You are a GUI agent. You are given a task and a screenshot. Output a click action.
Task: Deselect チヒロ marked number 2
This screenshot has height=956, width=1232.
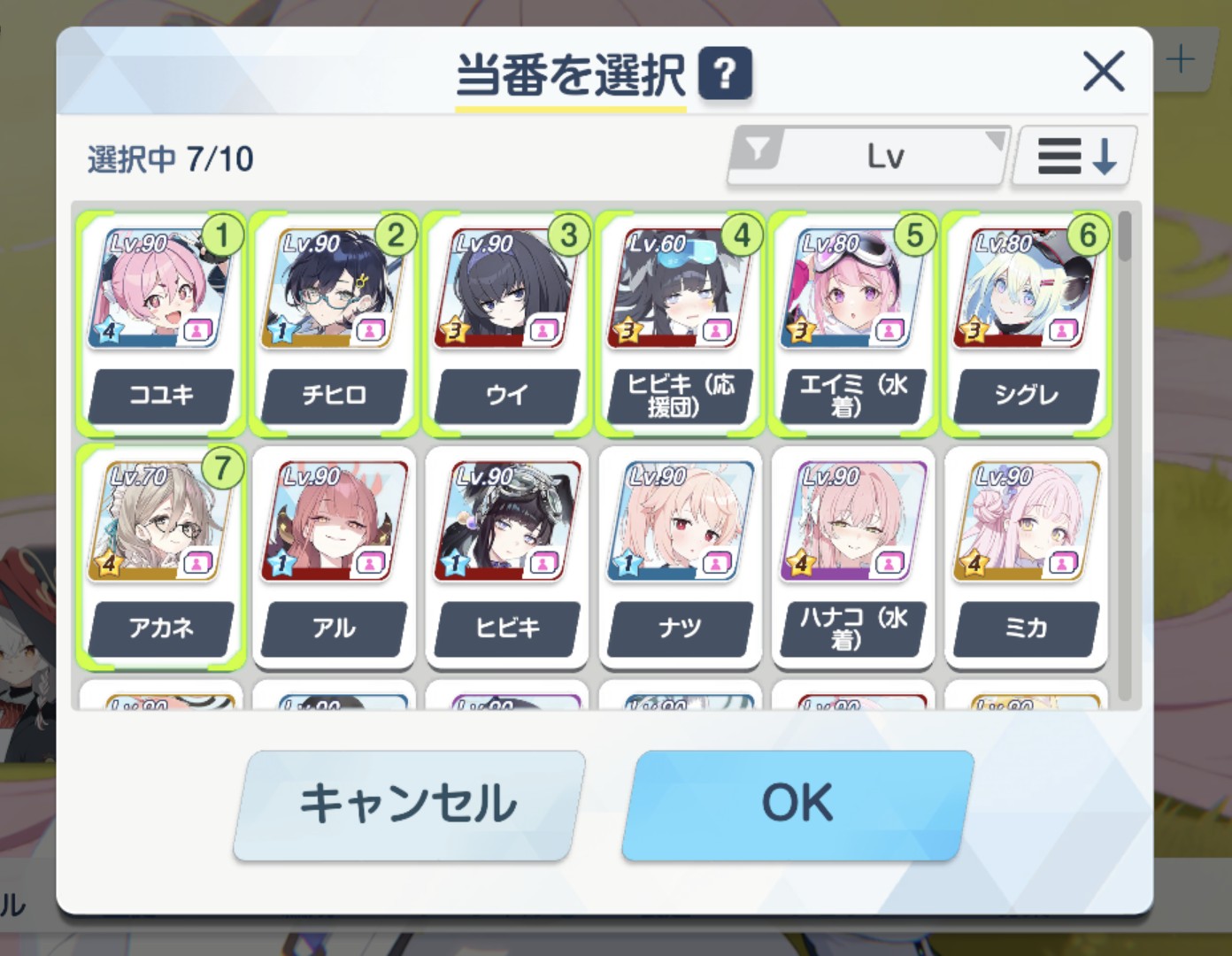(x=334, y=324)
